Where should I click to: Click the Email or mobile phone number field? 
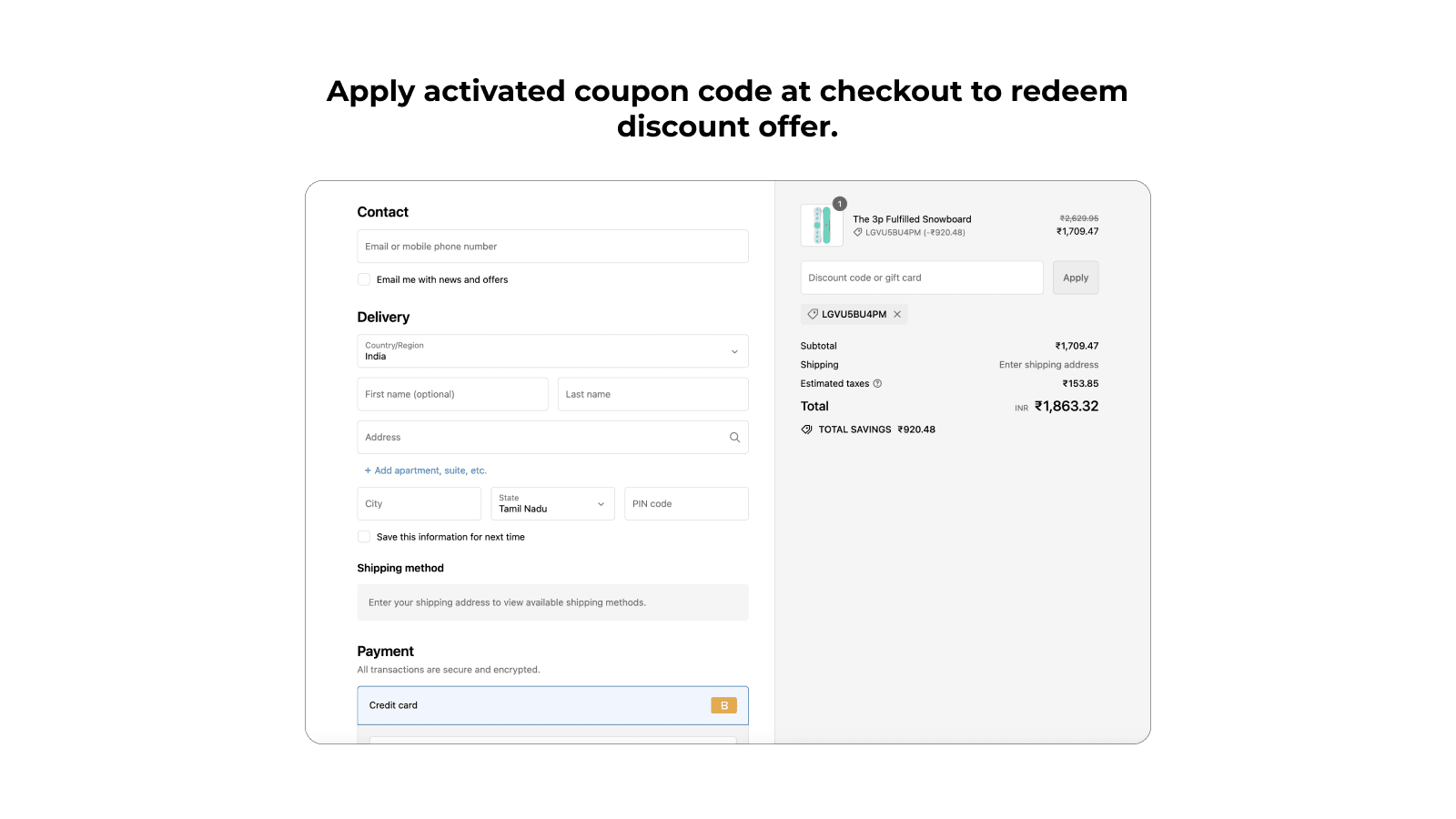(x=552, y=247)
